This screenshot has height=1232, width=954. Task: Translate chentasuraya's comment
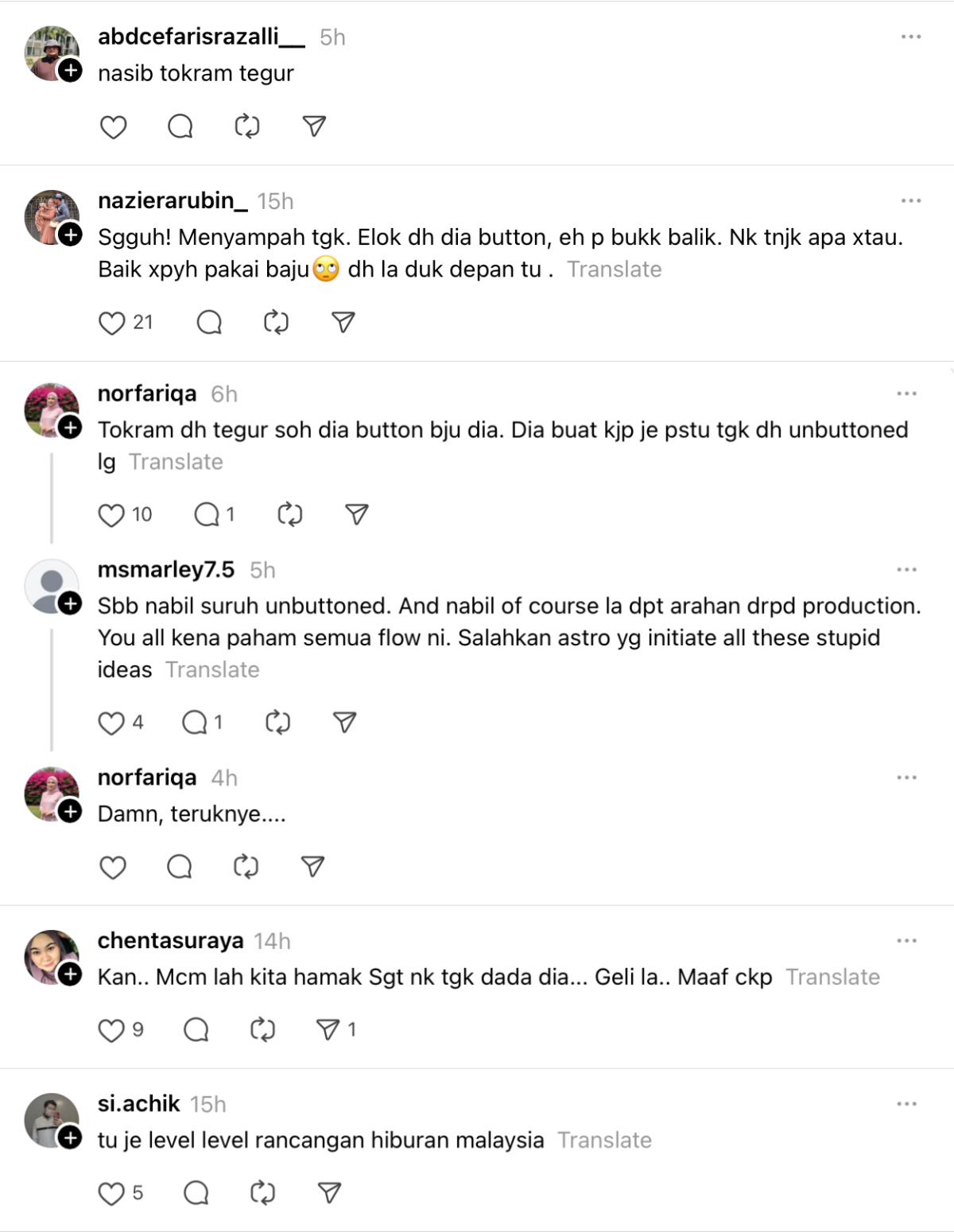(832, 977)
